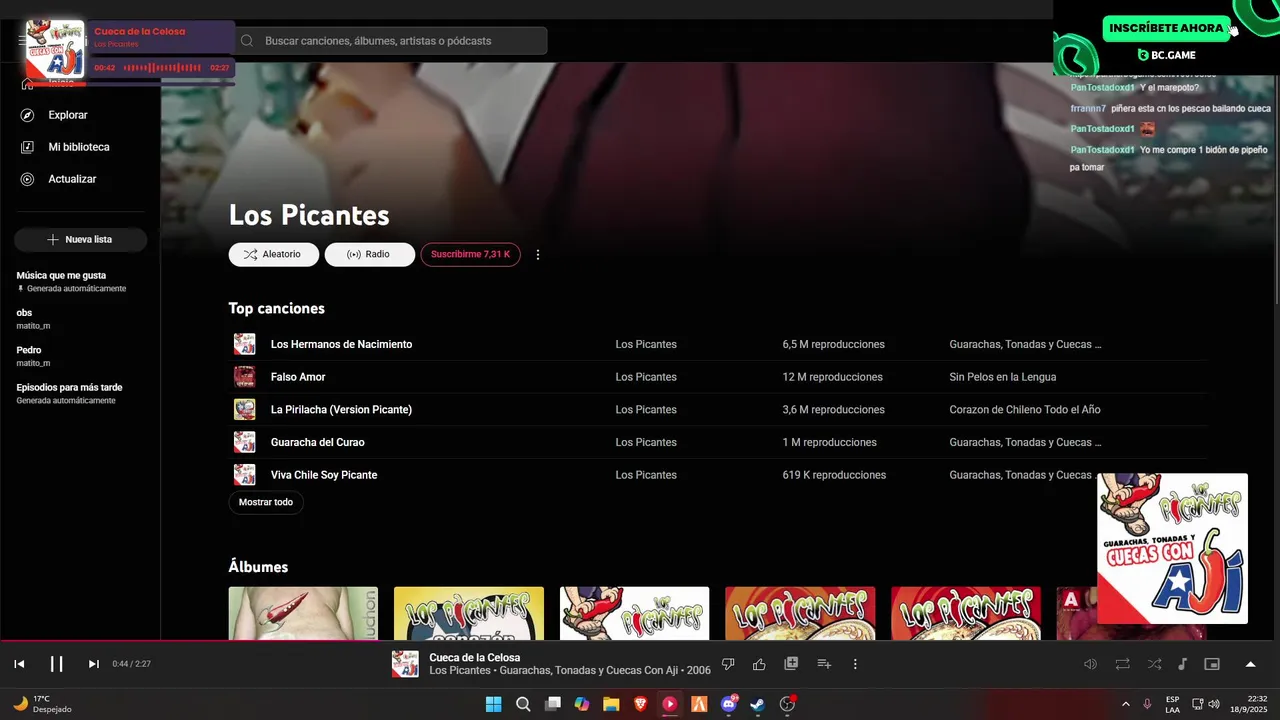Pause the current song
The width and height of the screenshot is (1280, 720).
click(57, 664)
